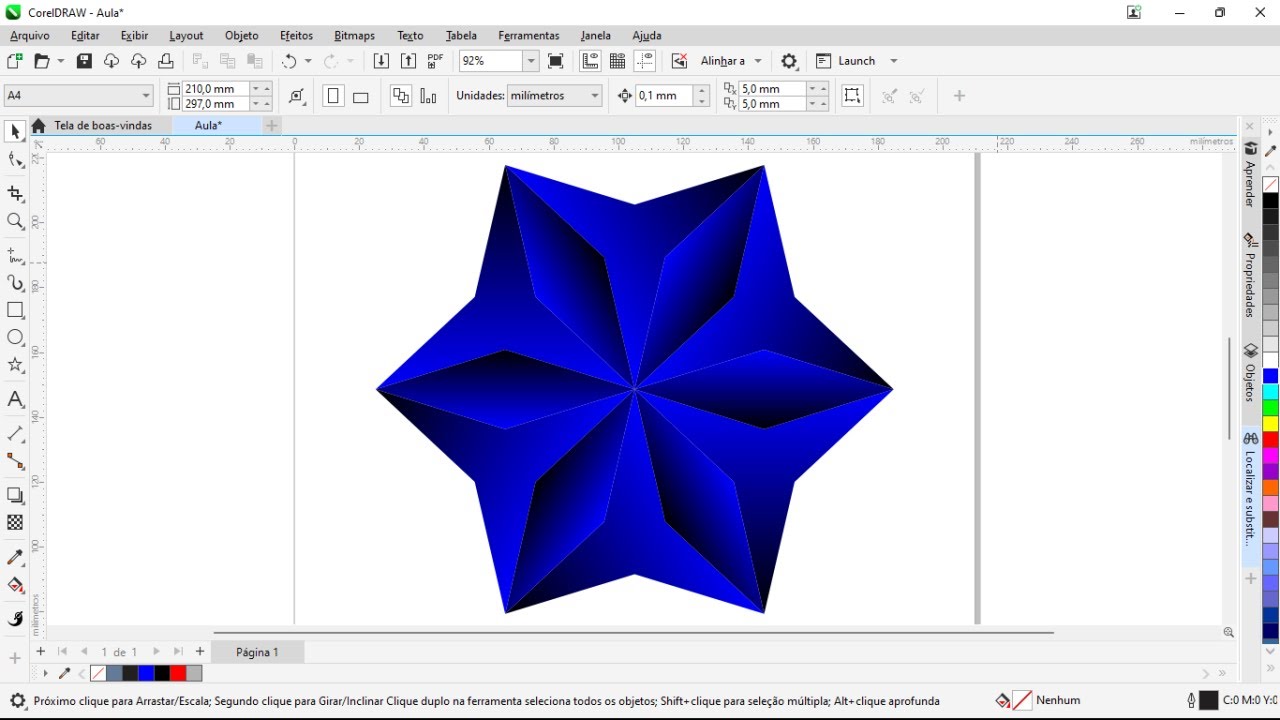Open the Objetos docker tab
This screenshot has height=720, width=1280.
click(x=1250, y=375)
